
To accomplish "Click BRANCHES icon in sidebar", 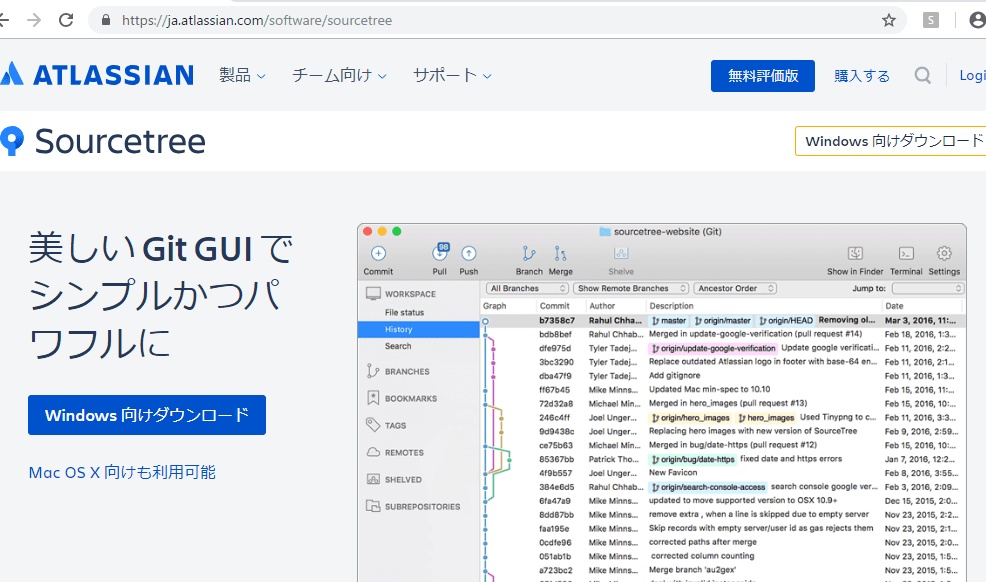I will 373,371.
